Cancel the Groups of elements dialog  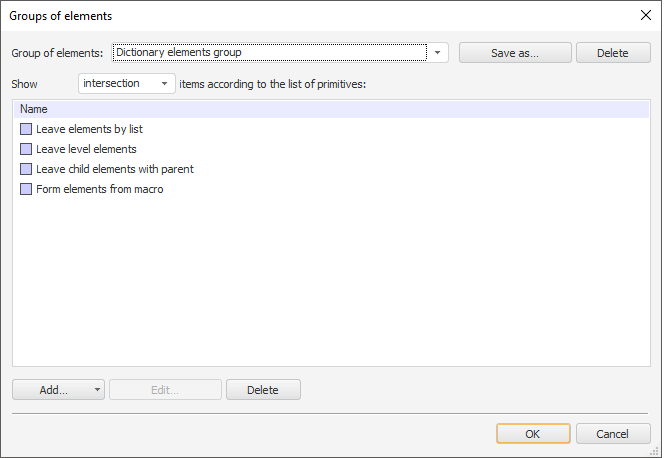[x=613, y=434]
